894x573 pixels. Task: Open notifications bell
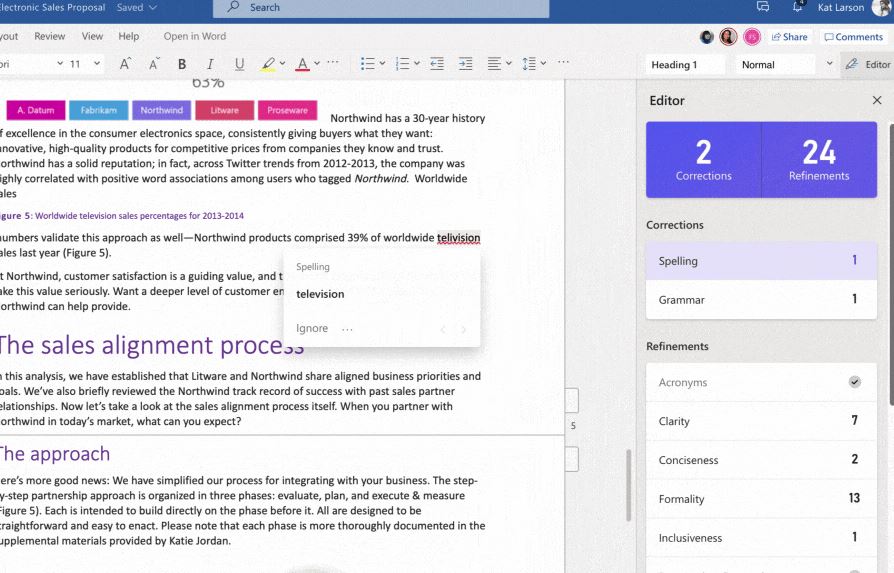tap(798, 7)
